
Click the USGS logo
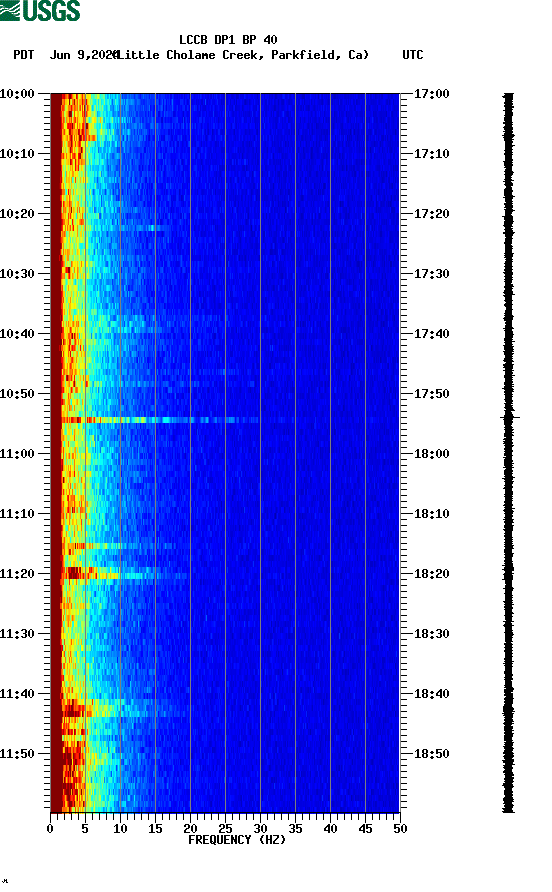click(x=40, y=10)
